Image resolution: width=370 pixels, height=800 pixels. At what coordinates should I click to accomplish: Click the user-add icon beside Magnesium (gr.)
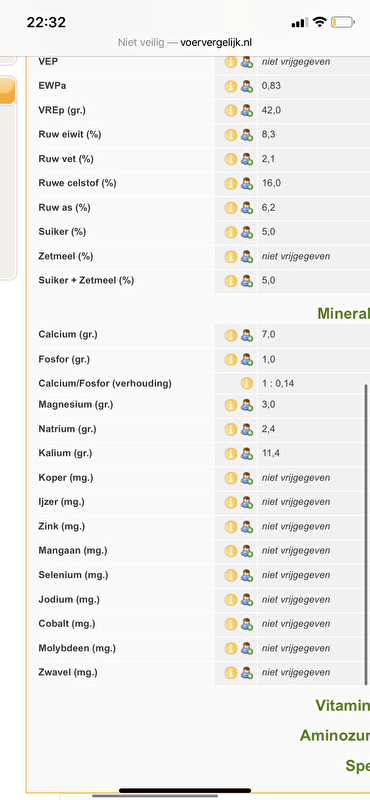tap(247, 405)
